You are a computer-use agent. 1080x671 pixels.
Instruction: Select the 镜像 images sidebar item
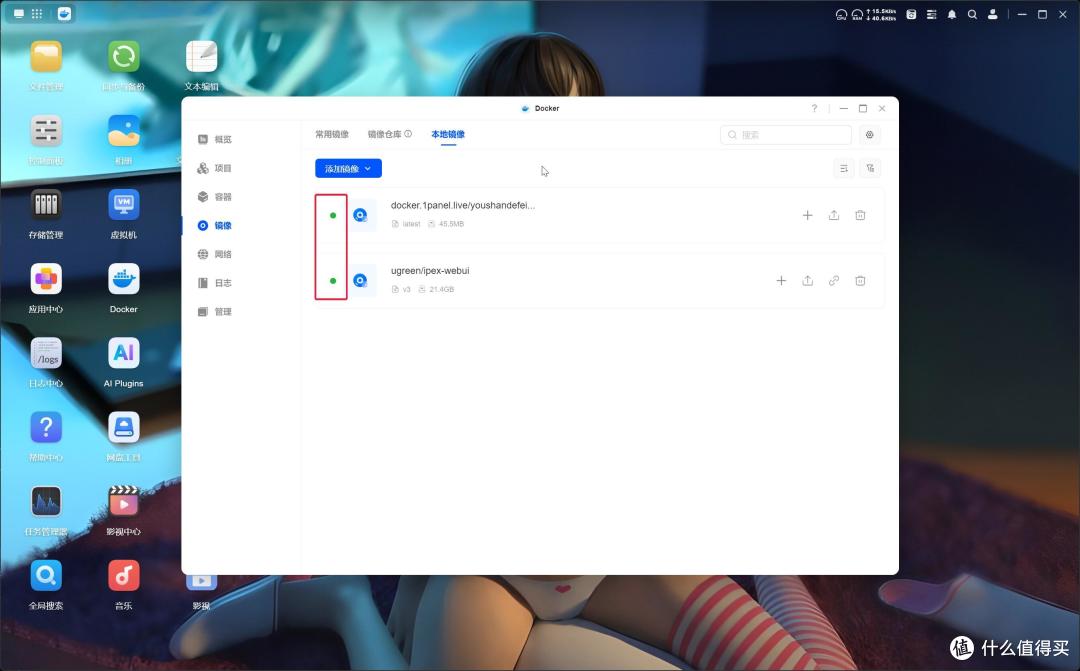(215, 225)
